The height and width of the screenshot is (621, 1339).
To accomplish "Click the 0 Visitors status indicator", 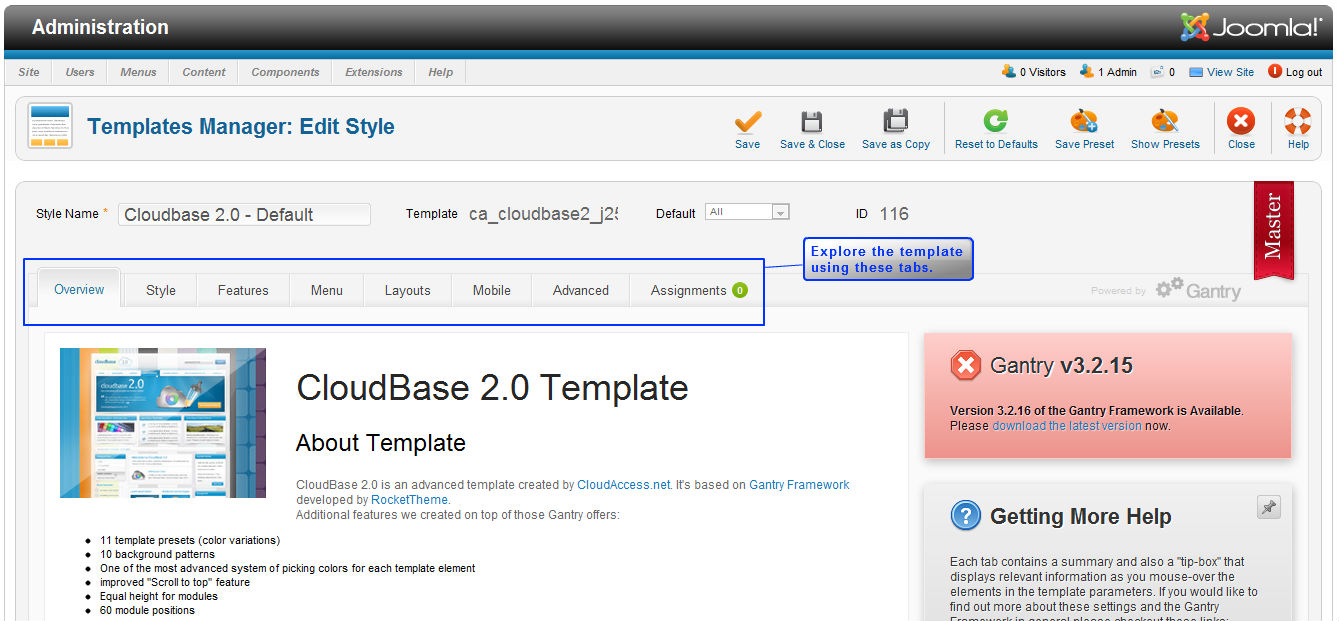I will tap(1034, 72).
